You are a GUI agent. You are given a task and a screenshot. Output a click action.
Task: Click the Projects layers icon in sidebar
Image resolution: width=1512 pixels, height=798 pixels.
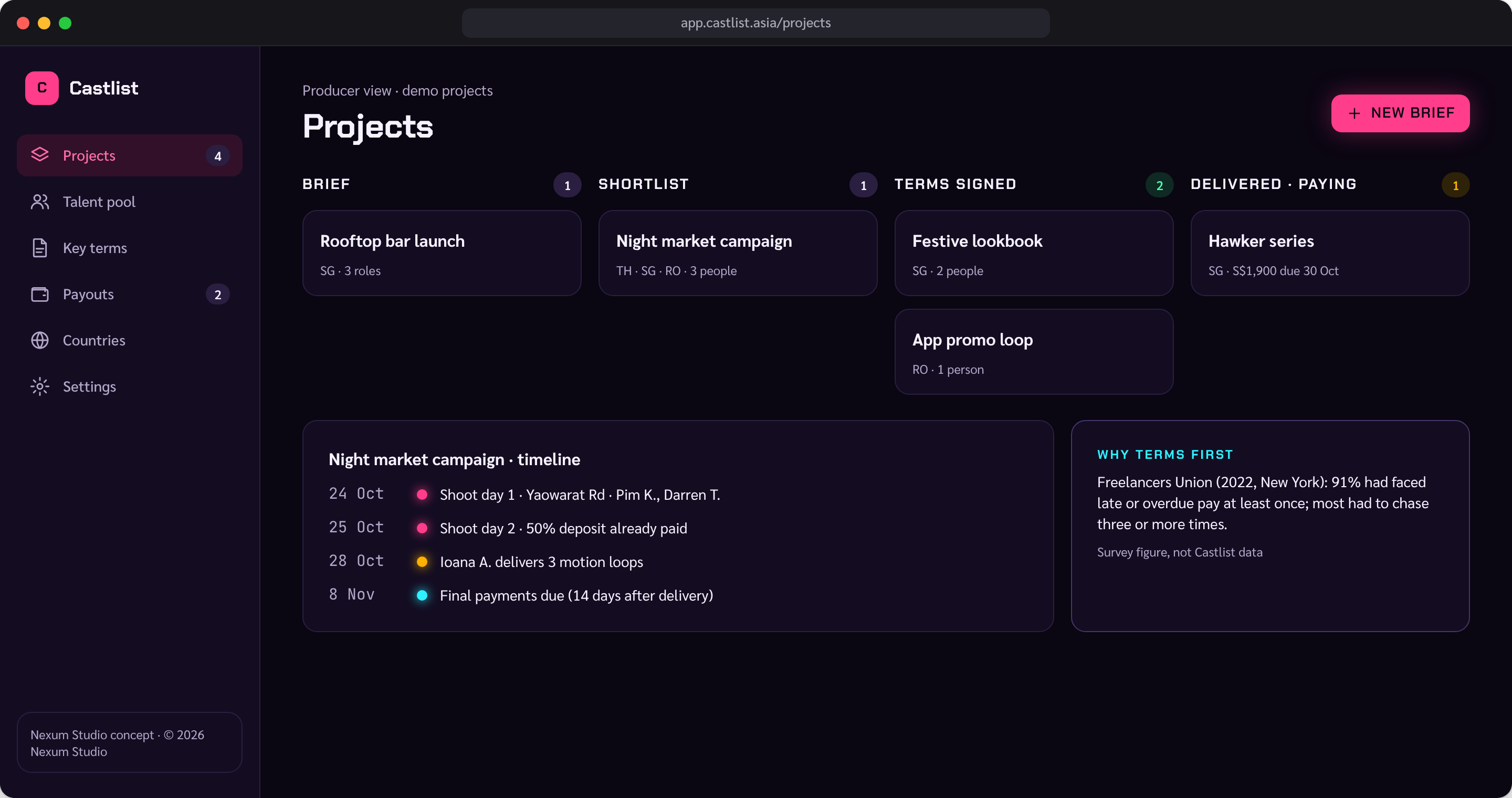click(x=40, y=155)
